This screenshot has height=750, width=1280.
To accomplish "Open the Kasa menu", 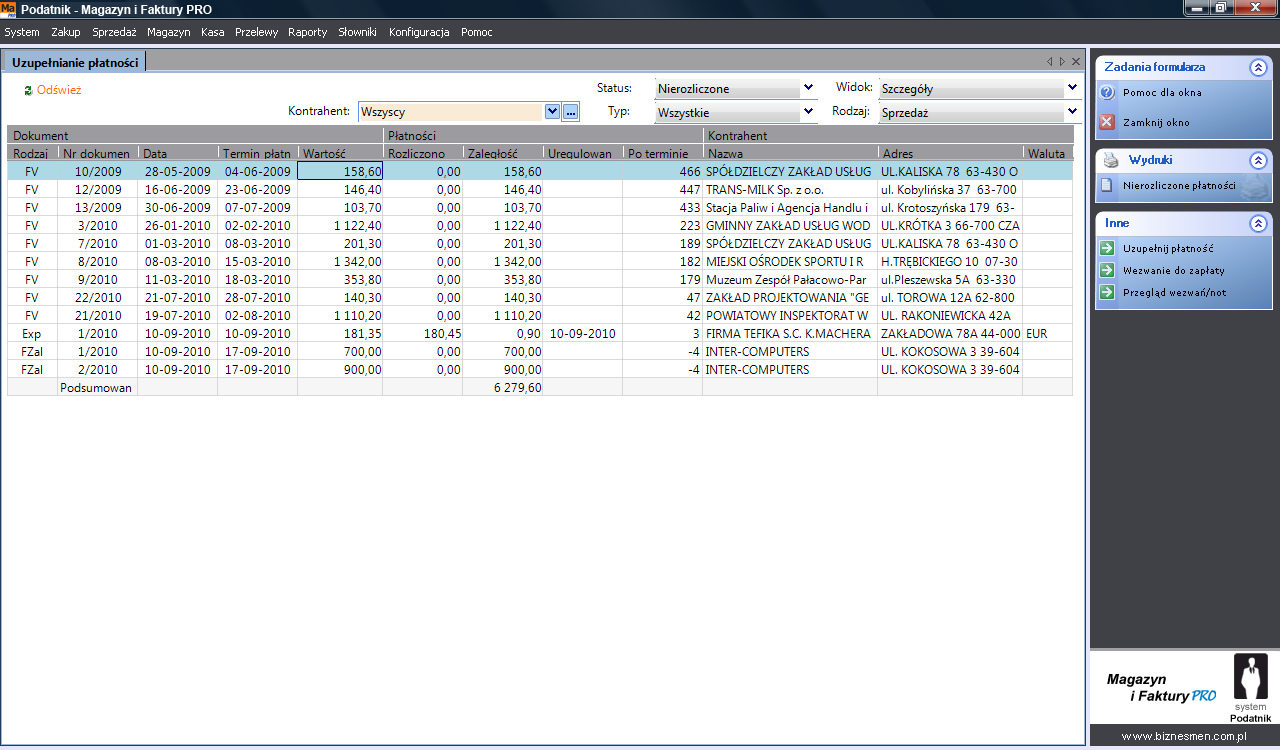I will [x=212, y=32].
